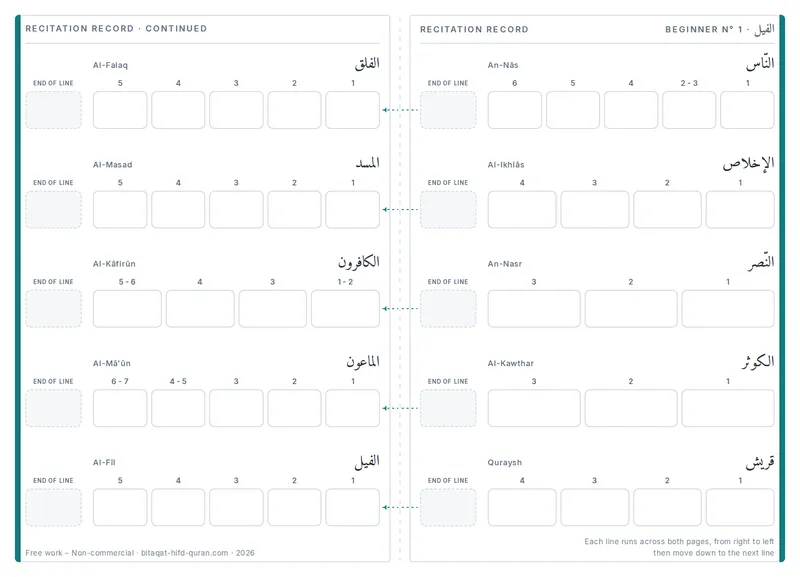
Task: Mark Al-Mâ'ûn verses 6-7 box
Action: tap(120, 408)
